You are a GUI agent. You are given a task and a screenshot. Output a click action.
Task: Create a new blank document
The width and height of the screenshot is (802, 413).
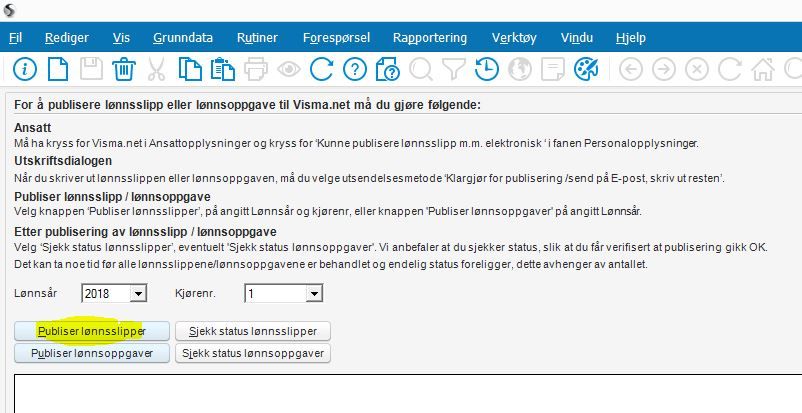coord(58,69)
